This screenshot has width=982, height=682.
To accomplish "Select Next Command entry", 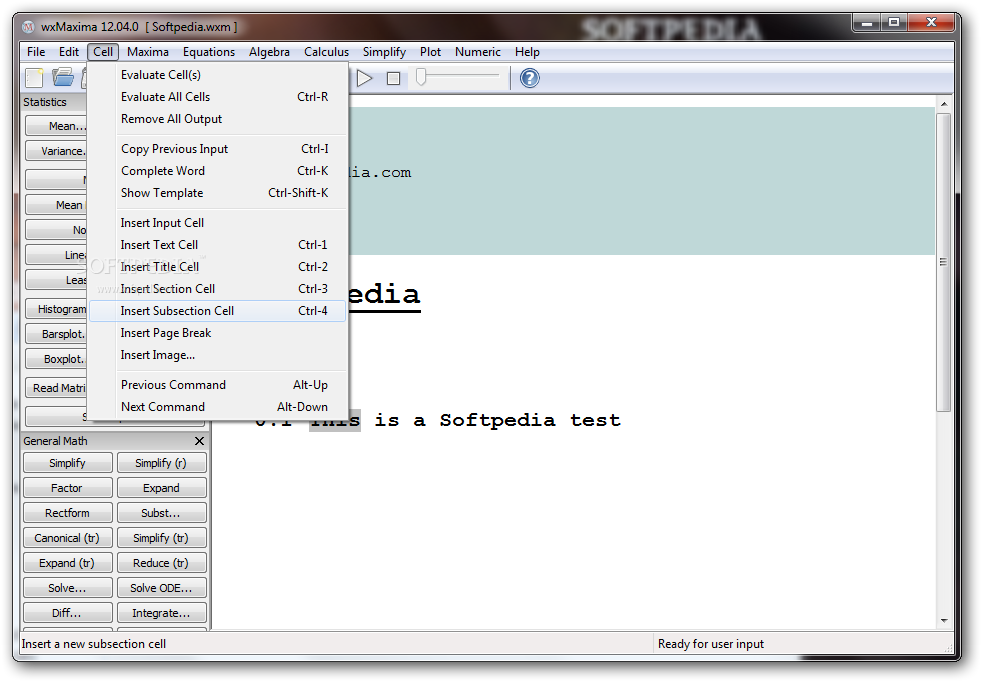I will (217, 406).
